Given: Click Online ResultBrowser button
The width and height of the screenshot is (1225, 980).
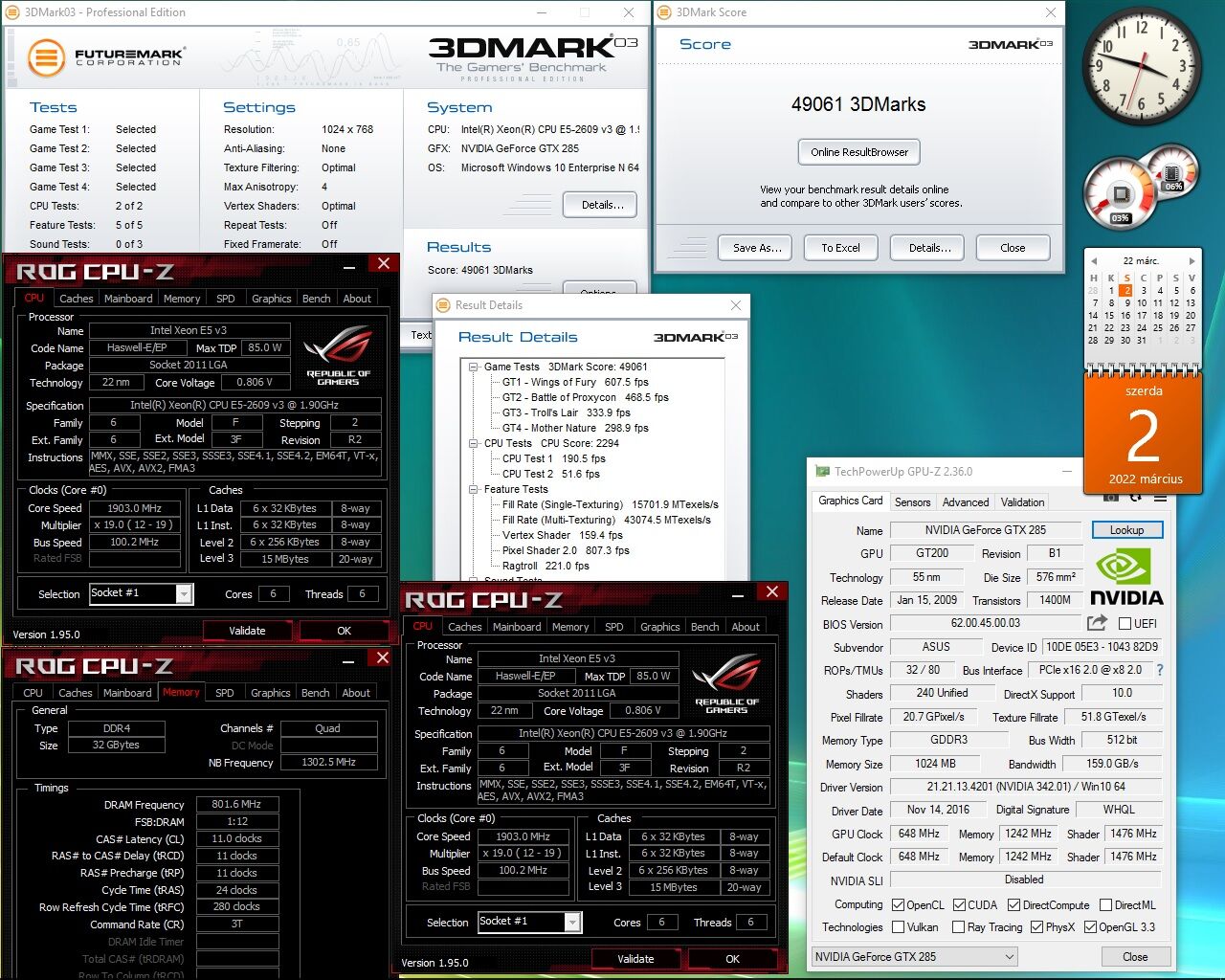Looking at the screenshot, I should click(x=859, y=152).
